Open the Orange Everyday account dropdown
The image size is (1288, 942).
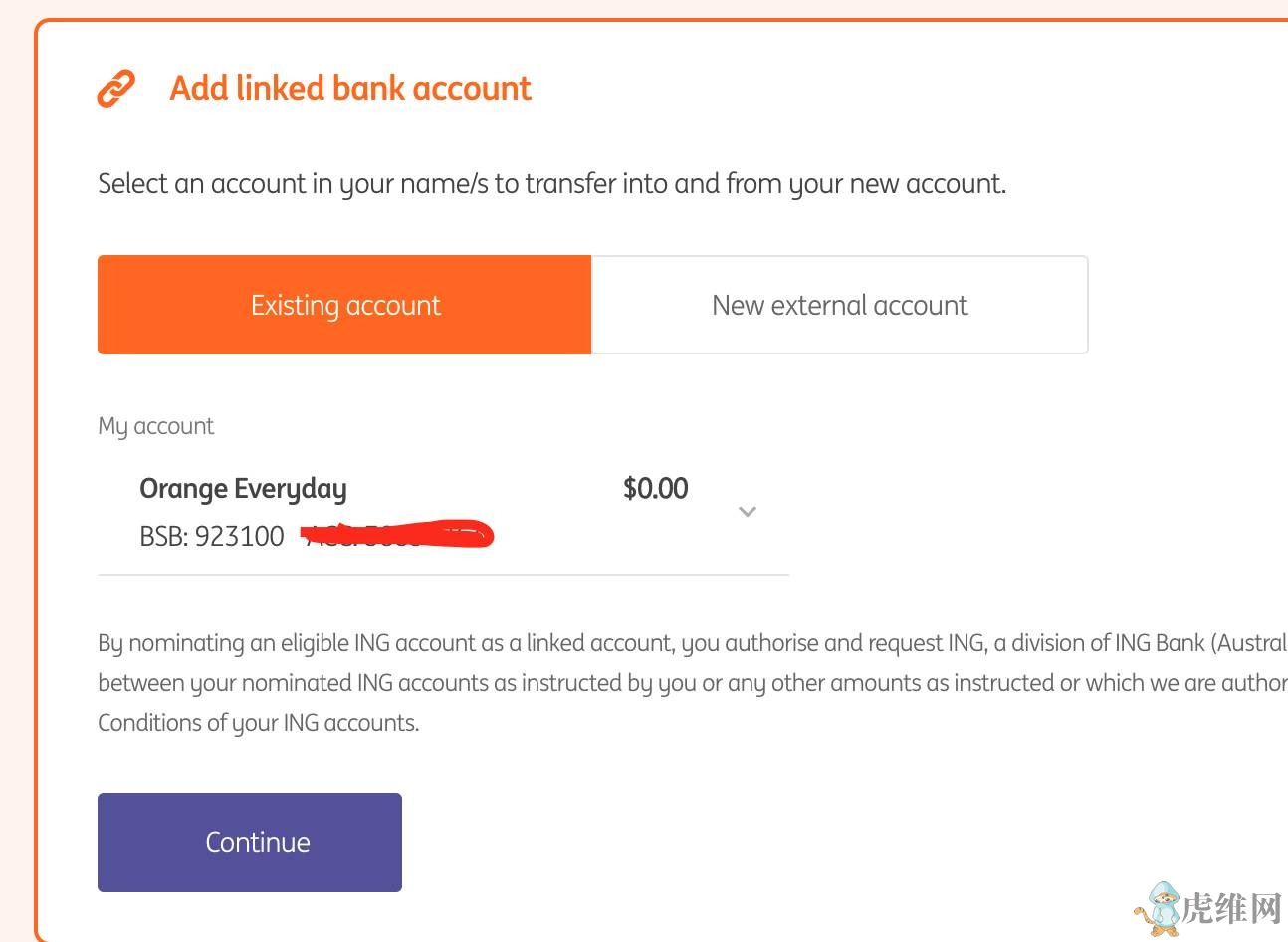pyautogui.click(x=243, y=489)
